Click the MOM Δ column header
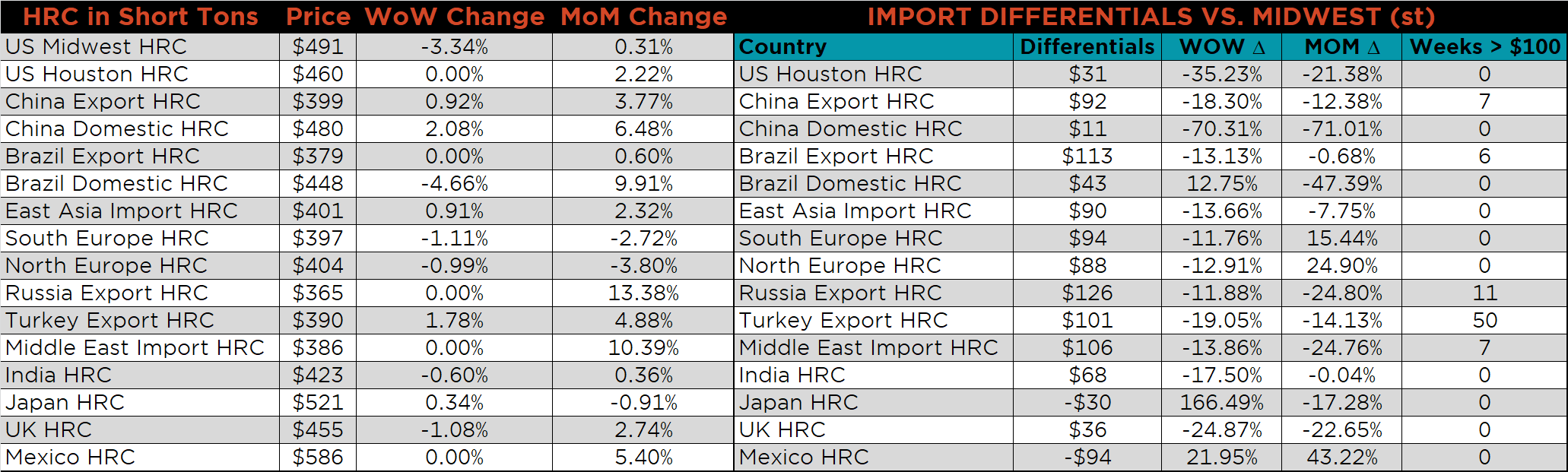This screenshot has width=1568, height=472. point(1341,47)
